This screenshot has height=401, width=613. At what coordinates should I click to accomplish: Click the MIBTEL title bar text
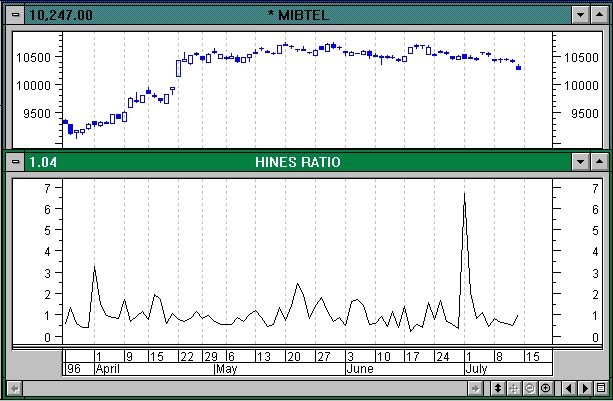[x=298, y=15]
